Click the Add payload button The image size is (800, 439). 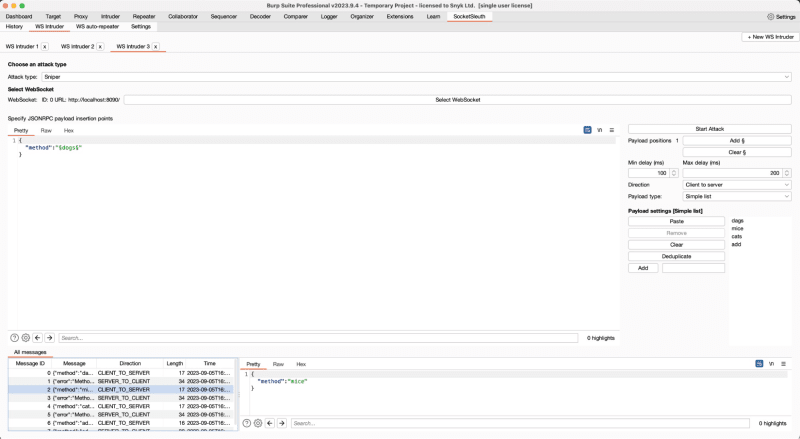tap(643, 268)
